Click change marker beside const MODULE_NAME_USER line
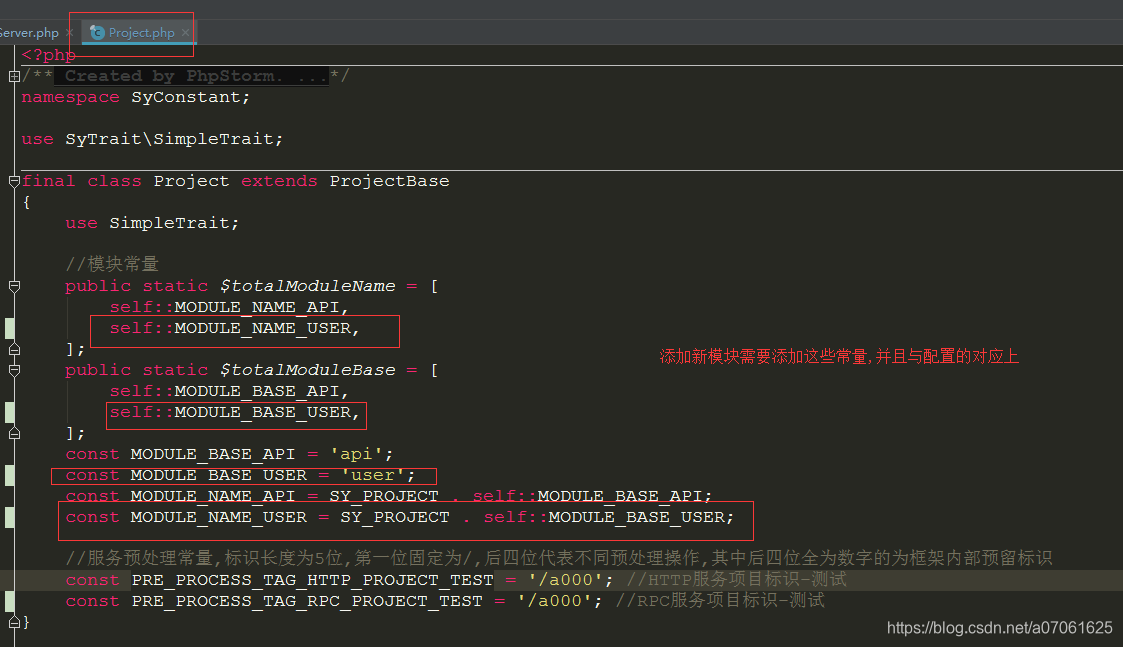The width and height of the screenshot is (1123, 647). pyautogui.click(x=9, y=517)
